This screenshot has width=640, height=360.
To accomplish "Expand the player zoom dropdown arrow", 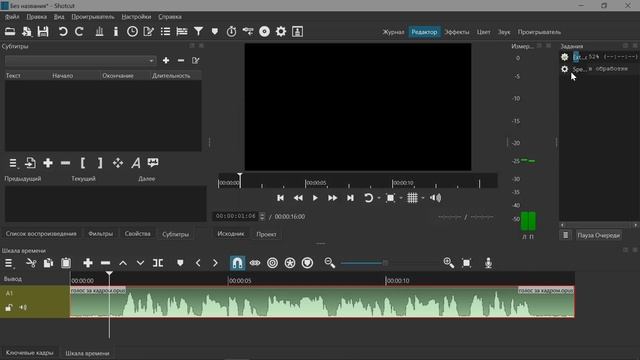I will [401, 198].
